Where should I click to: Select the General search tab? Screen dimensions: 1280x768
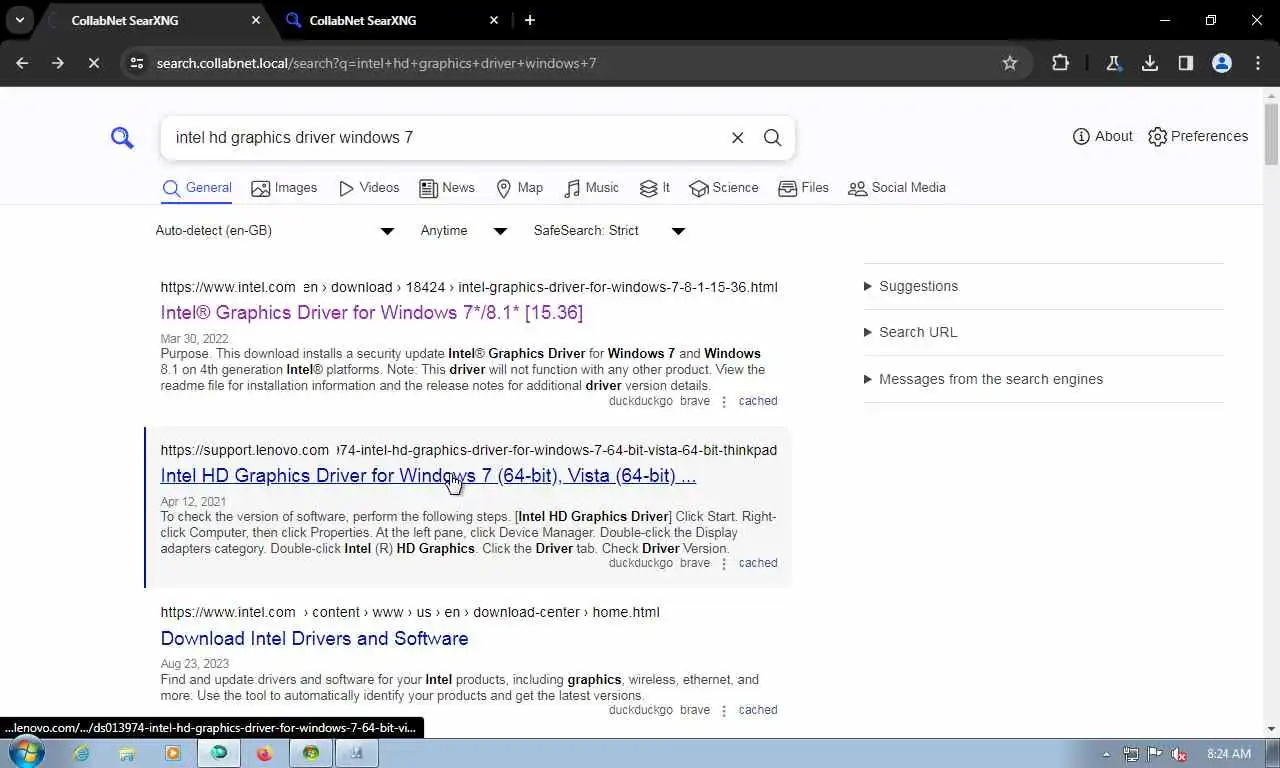pos(197,188)
